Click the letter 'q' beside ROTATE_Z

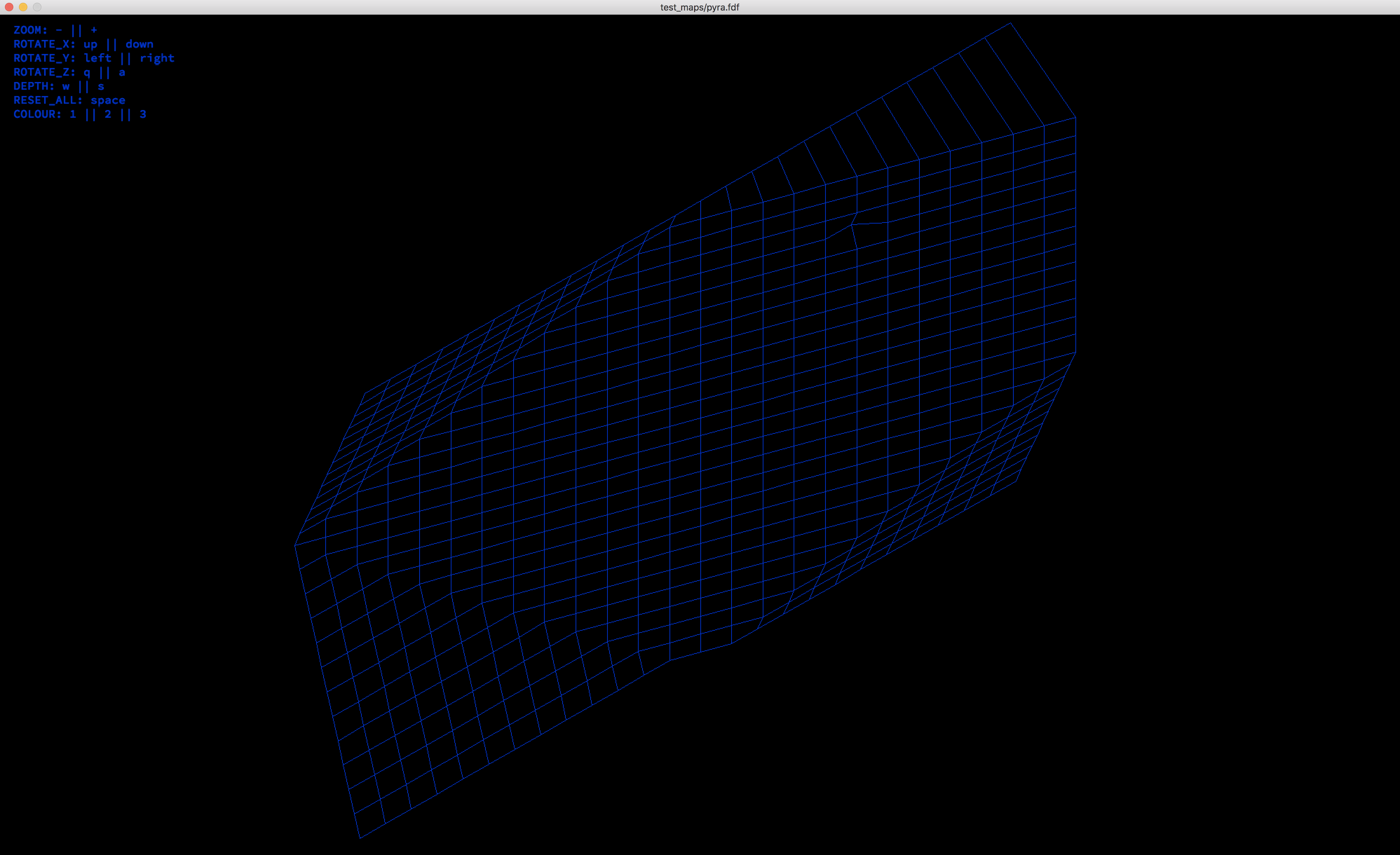87,73
